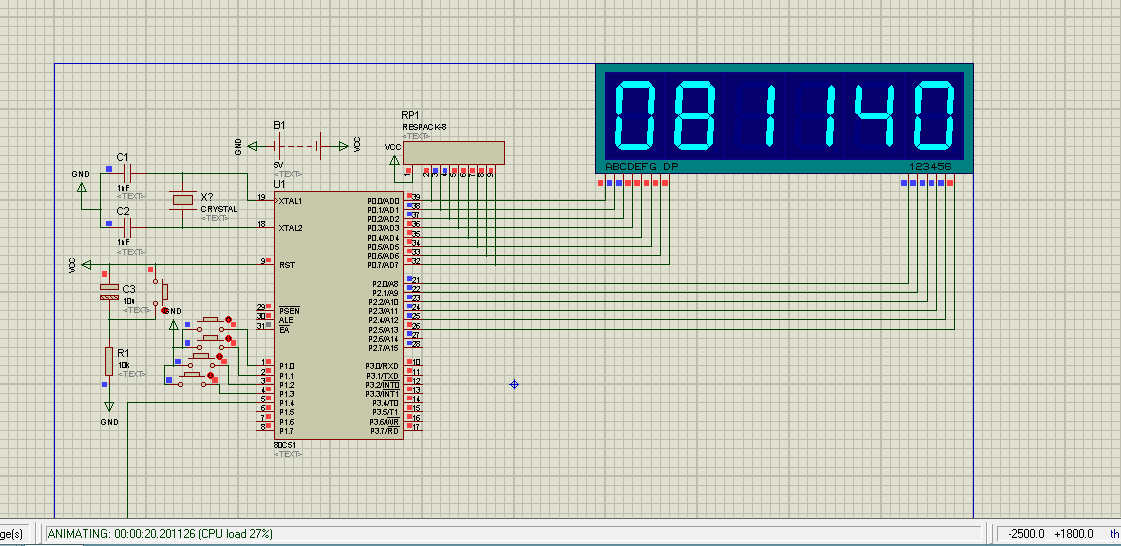Toggle the reset push button on RST line
Viewport: 1121px width, 546px height.
tap(159, 291)
